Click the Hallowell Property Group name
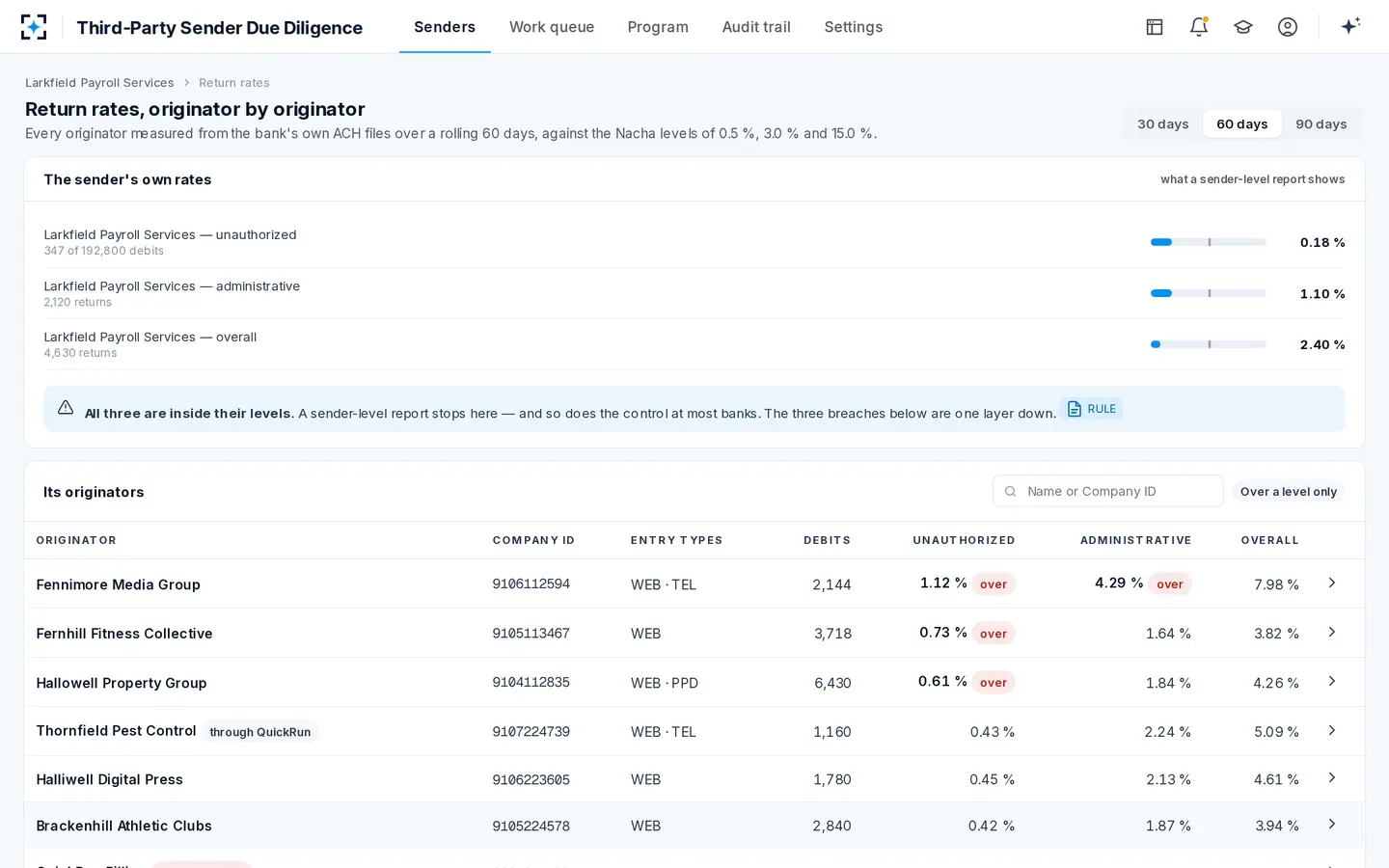This screenshot has height=868, width=1389. tap(122, 683)
